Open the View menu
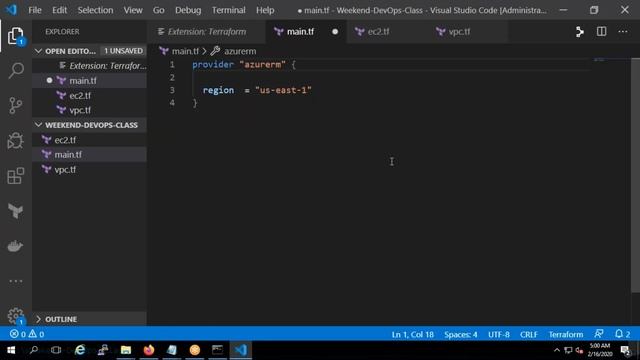 133,10
